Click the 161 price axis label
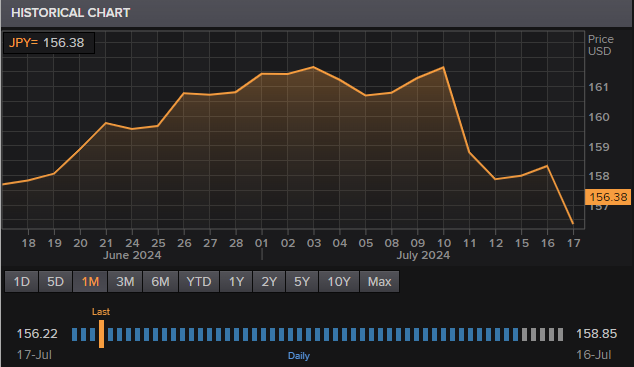Image resolution: width=634 pixels, height=367 pixels. (x=598, y=87)
